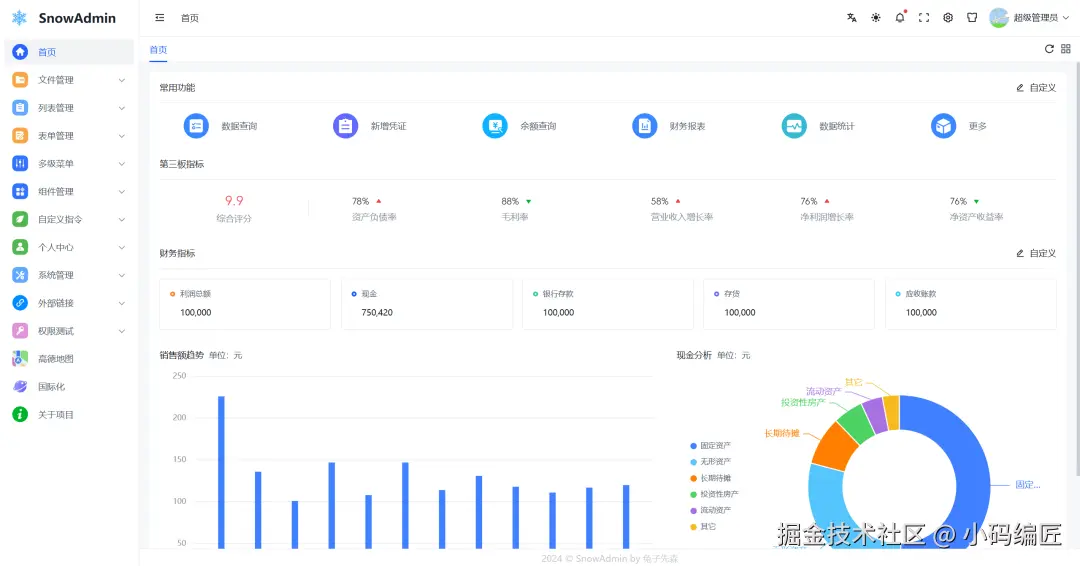Image resolution: width=1080 pixels, height=566 pixels.
Task: Go to 首页 in the sidebar
Action: tap(69, 52)
